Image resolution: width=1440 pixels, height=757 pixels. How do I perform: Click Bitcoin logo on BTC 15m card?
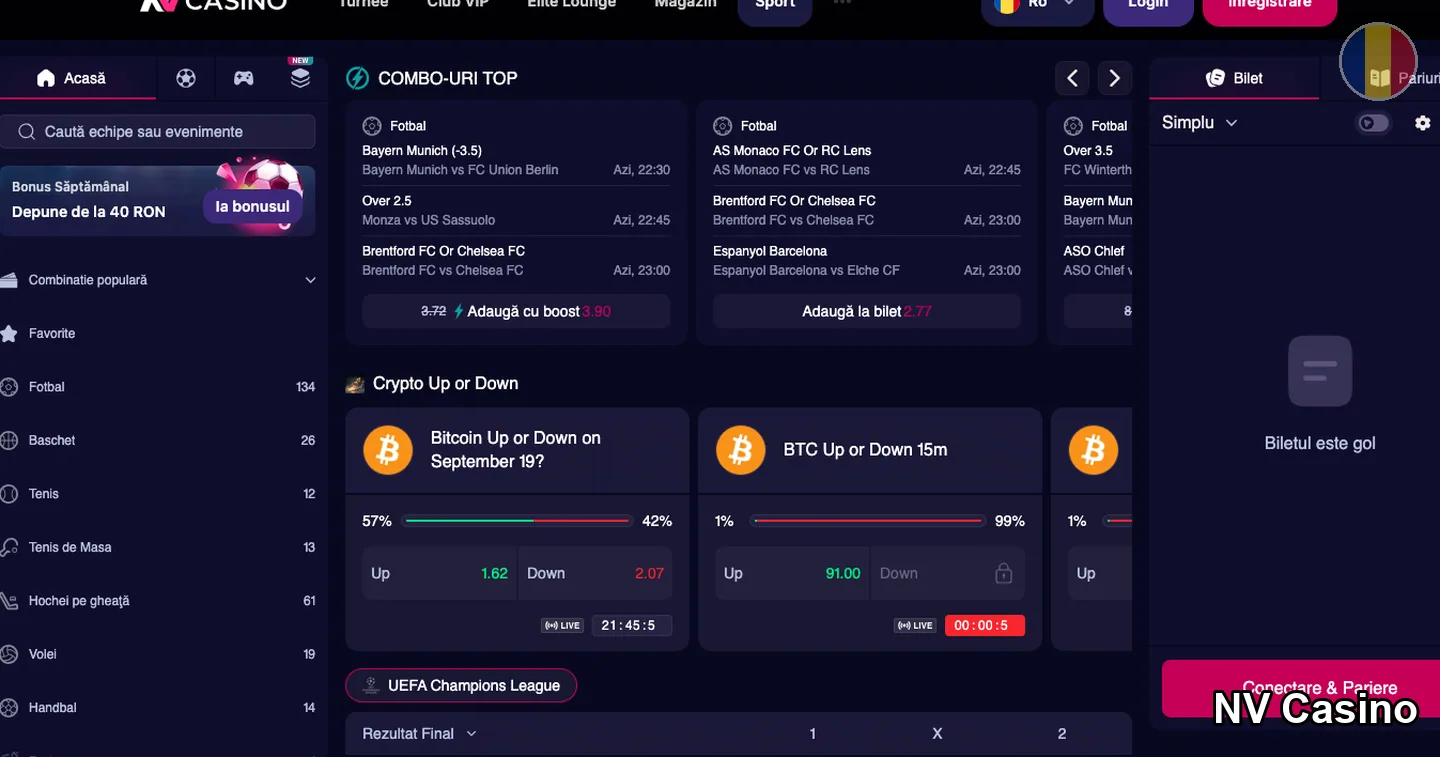pyautogui.click(x=740, y=450)
